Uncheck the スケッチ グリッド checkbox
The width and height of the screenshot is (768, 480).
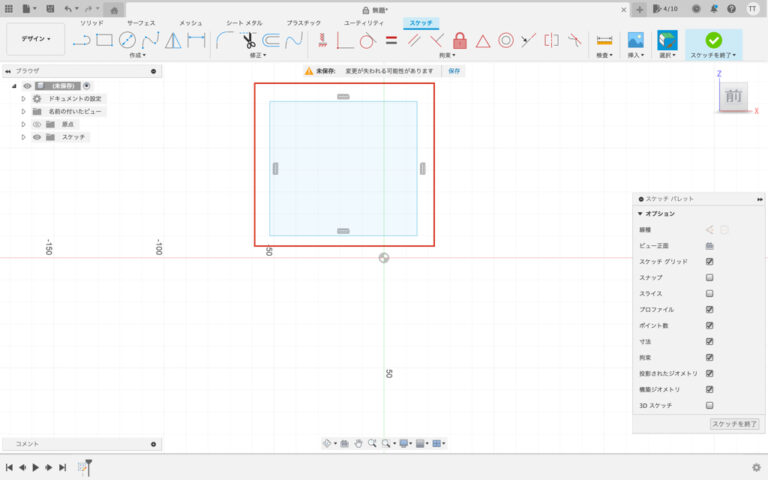(709, 261)
